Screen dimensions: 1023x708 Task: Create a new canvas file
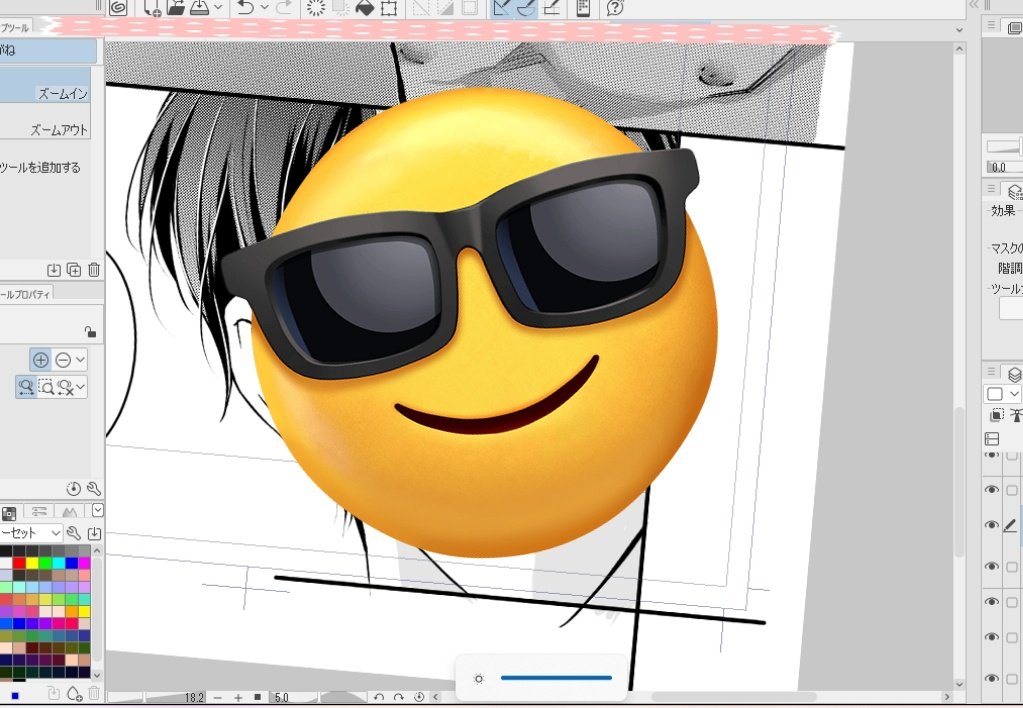(152, 7)
